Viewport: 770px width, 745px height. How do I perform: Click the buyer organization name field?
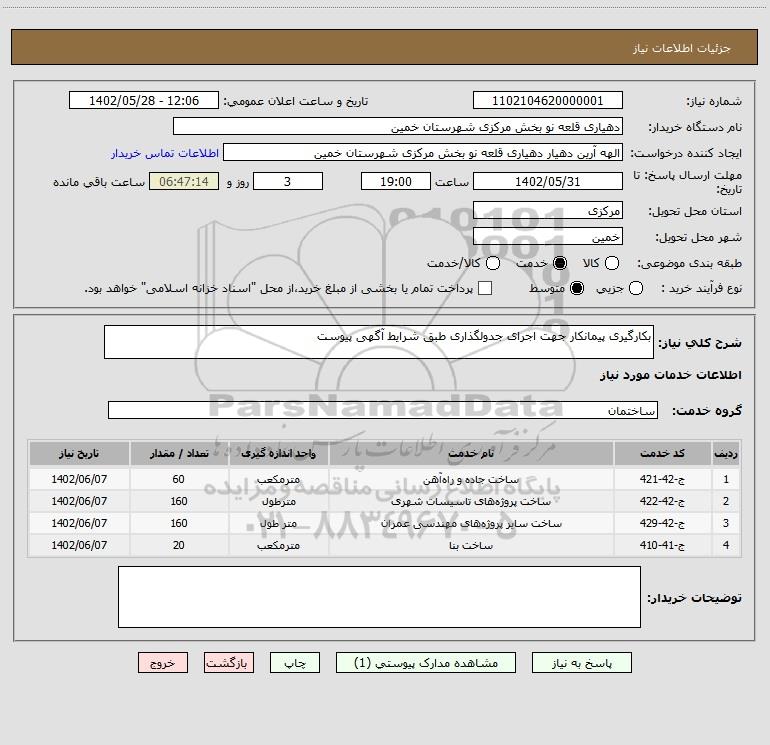pos(398,127)
